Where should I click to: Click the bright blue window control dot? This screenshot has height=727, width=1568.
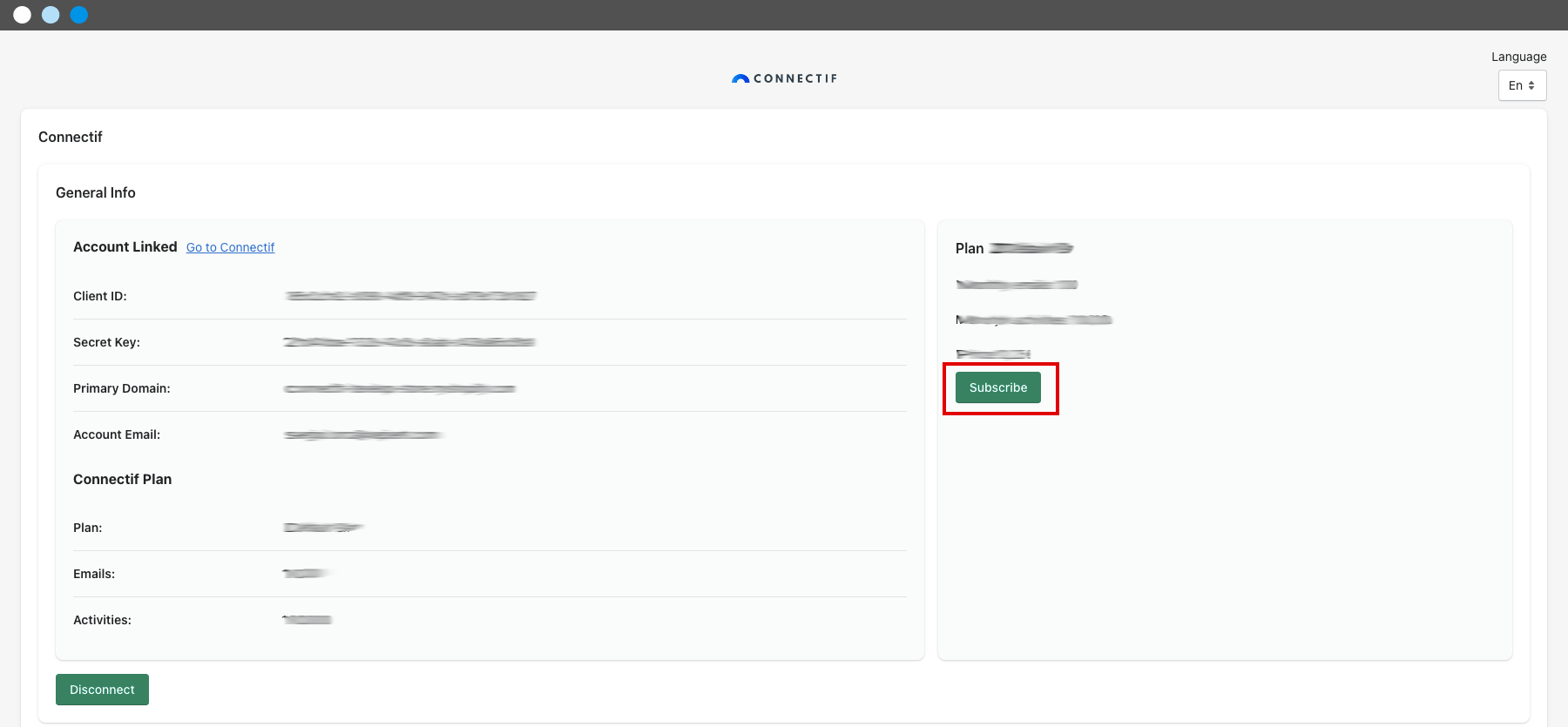click(79, 15)
